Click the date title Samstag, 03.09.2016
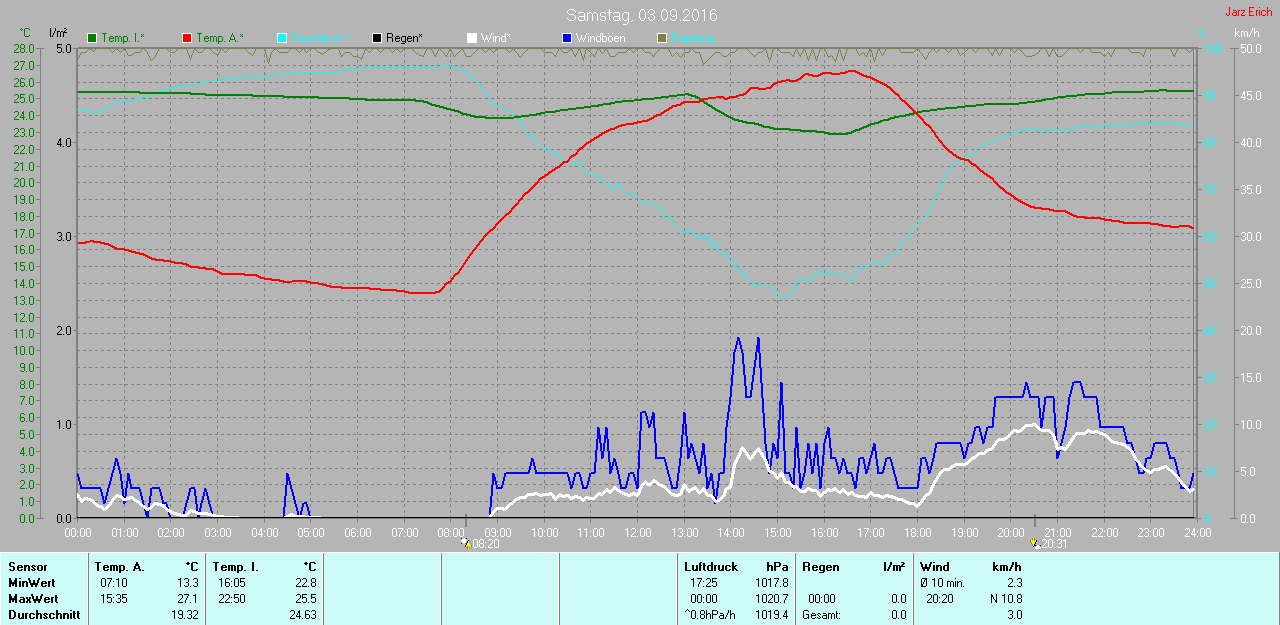Viewport: 1280px width, 625px height. click(641, 15)
